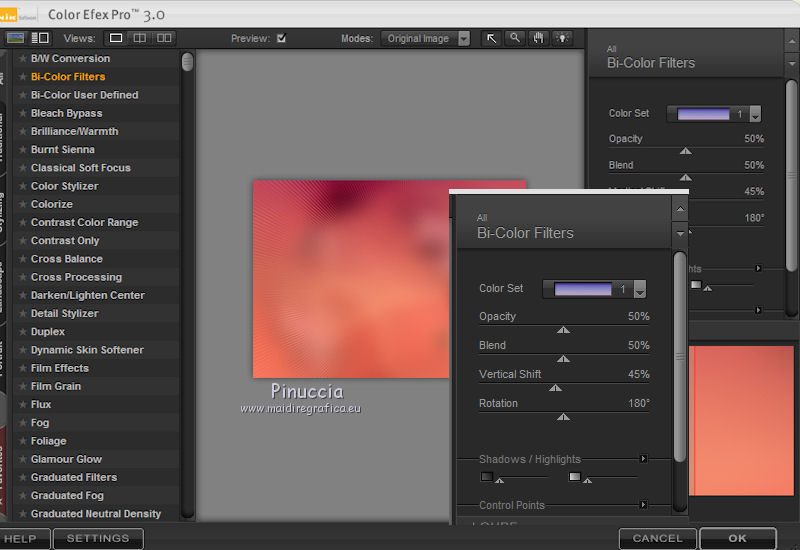Select the split preview view
This screenshot has width=800, height=550.
pos(140,38)
